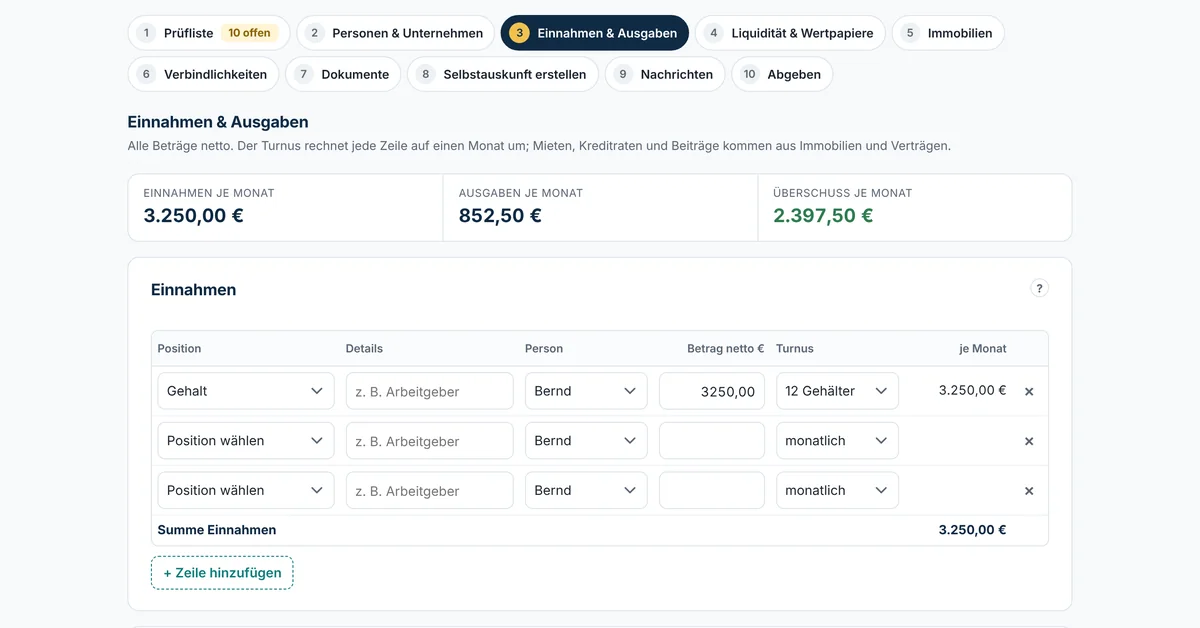
Task: Click the 3250,00 Betrag netto field
Action: click(712, 391)
